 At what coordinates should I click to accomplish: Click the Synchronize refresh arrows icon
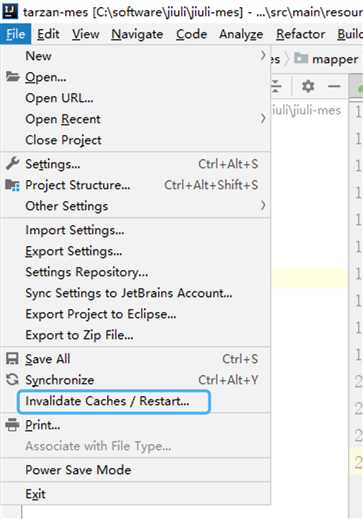tap(13, 380)
